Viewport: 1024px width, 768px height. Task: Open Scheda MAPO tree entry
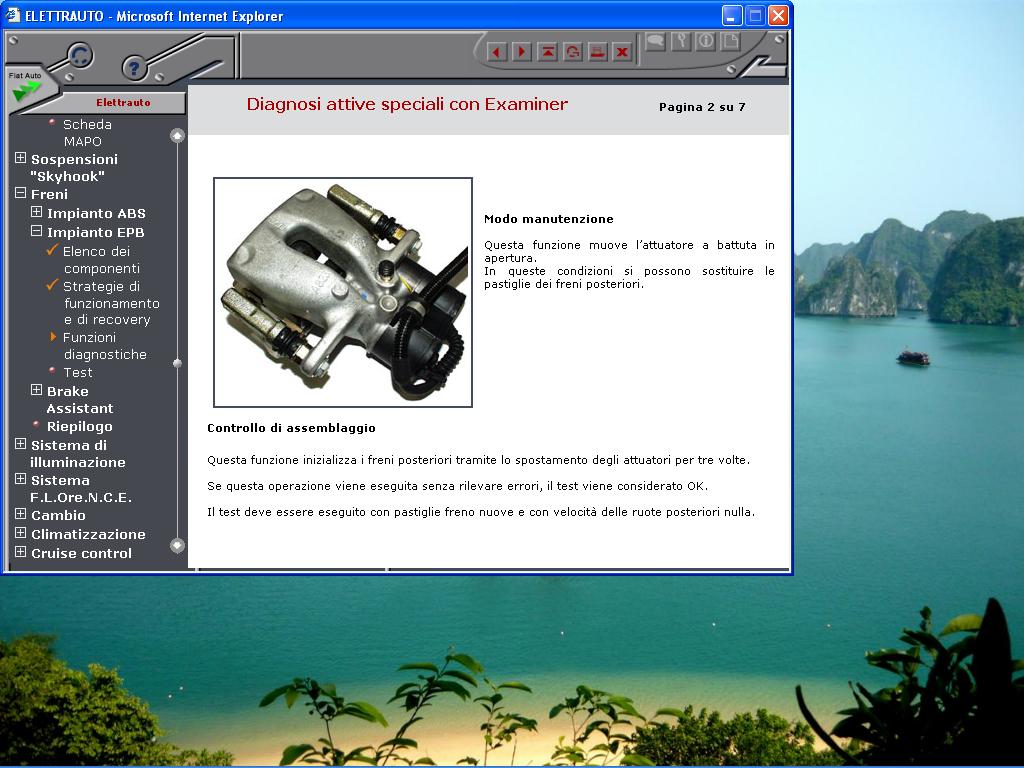(x=87, y=133)
